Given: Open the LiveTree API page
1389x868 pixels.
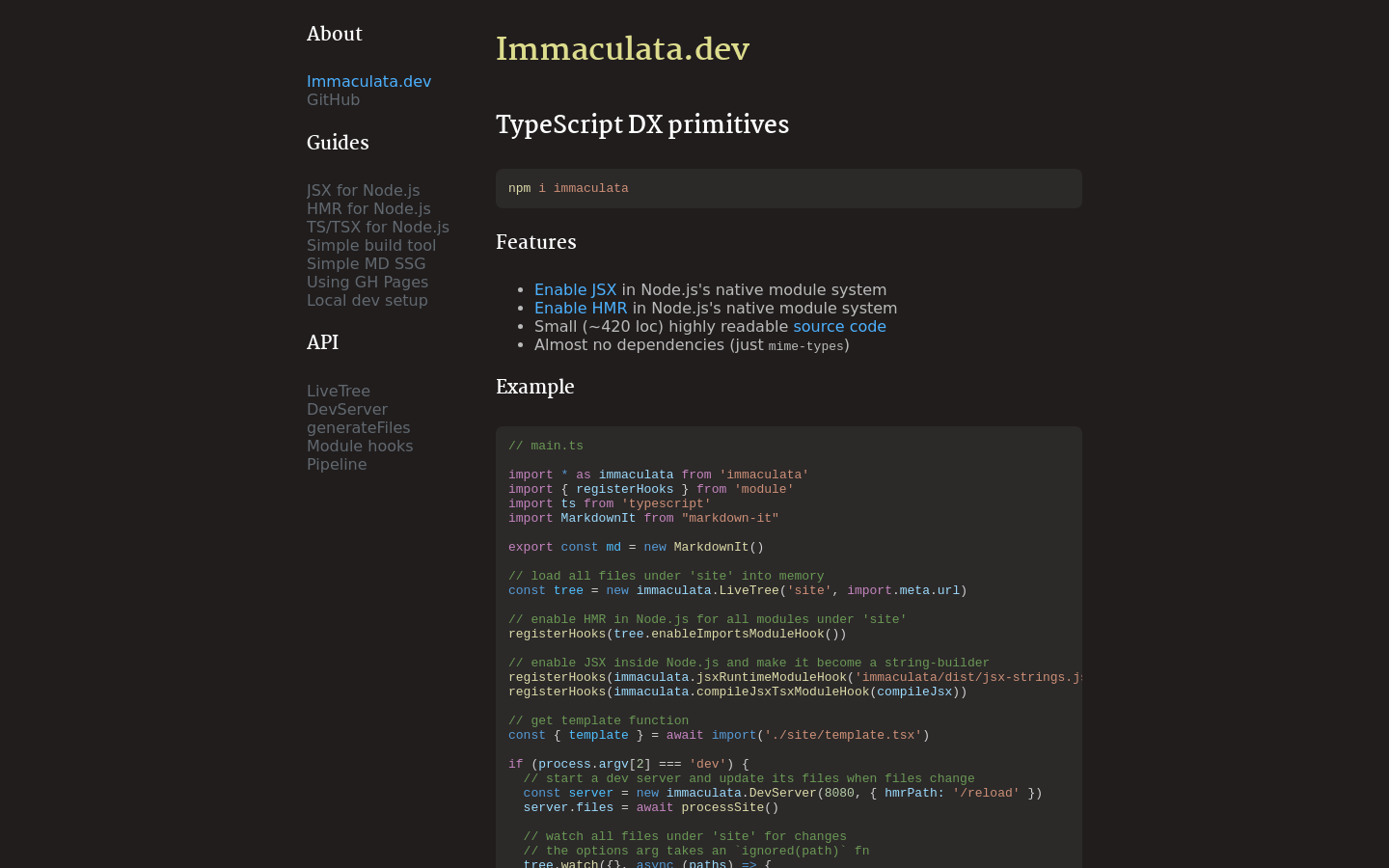Looking at the screenshot, I should point(339,392).
